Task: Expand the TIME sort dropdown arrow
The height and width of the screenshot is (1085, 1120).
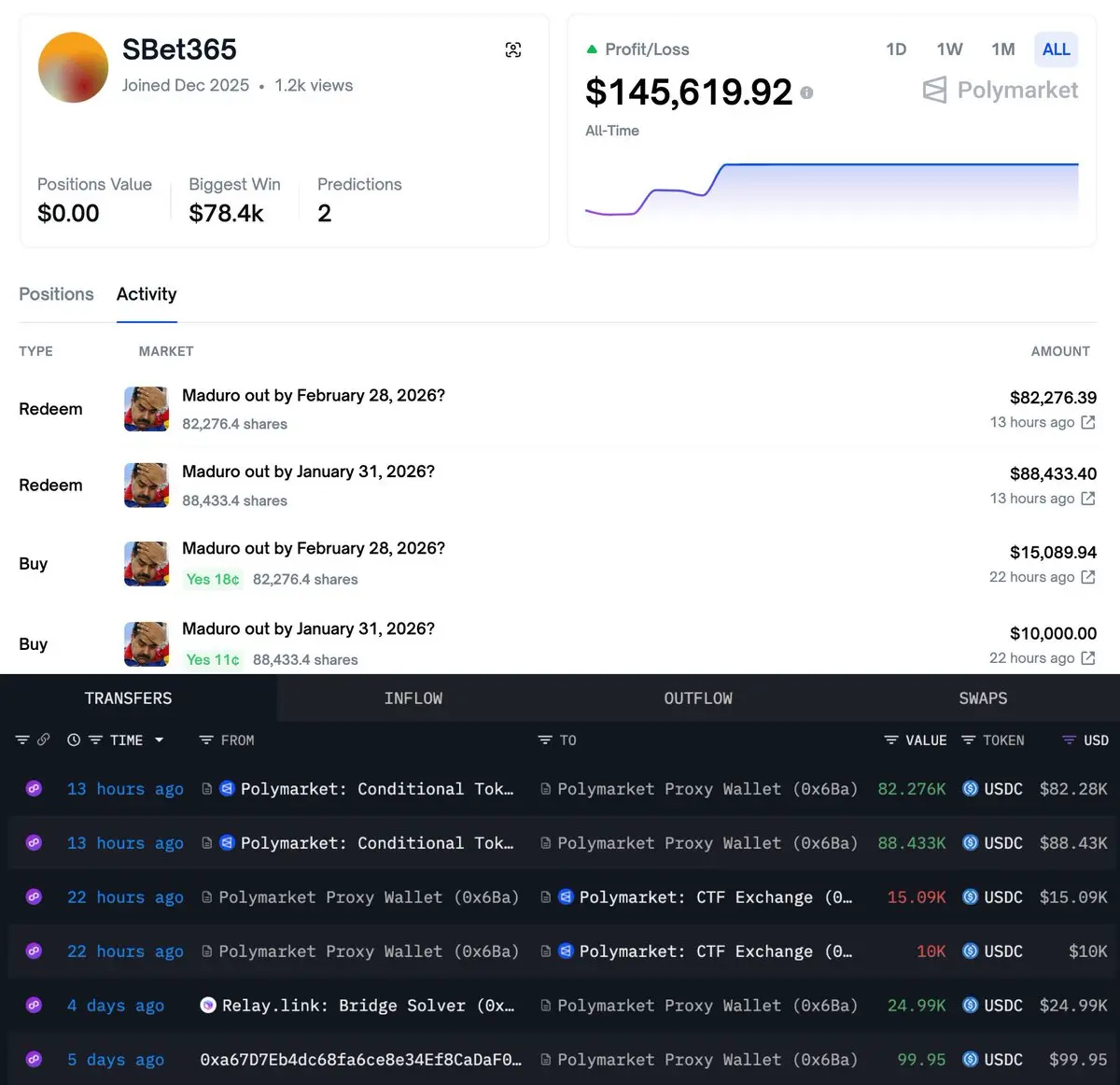Action: click(160, 740)
